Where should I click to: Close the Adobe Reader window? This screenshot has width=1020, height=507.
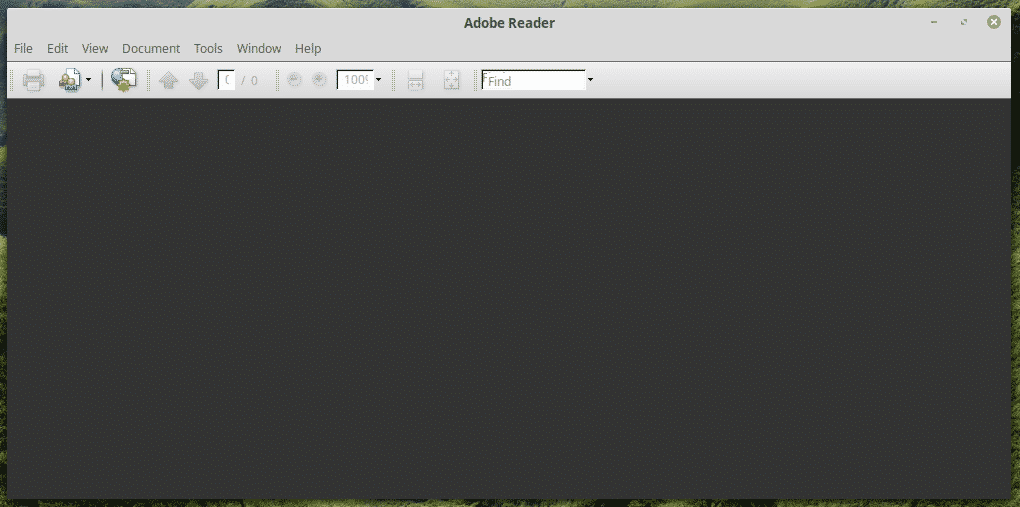tap(994, 22)
